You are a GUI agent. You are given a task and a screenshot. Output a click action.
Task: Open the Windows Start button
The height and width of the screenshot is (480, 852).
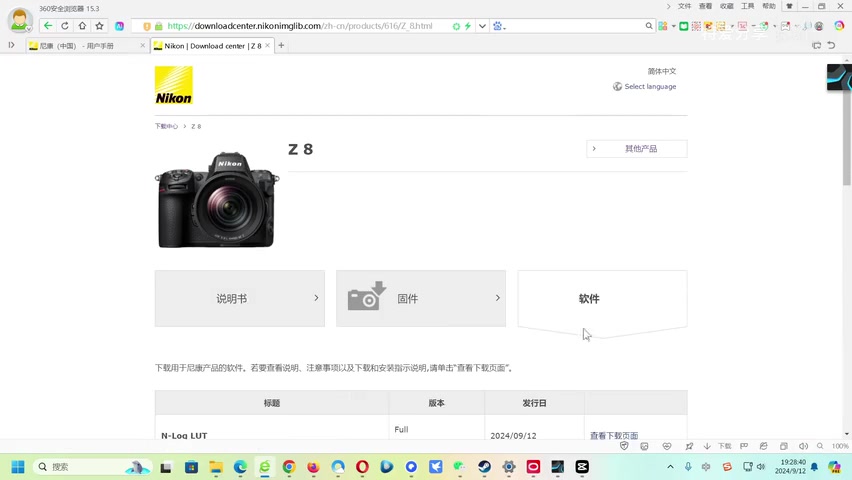[x=18, y=466]
